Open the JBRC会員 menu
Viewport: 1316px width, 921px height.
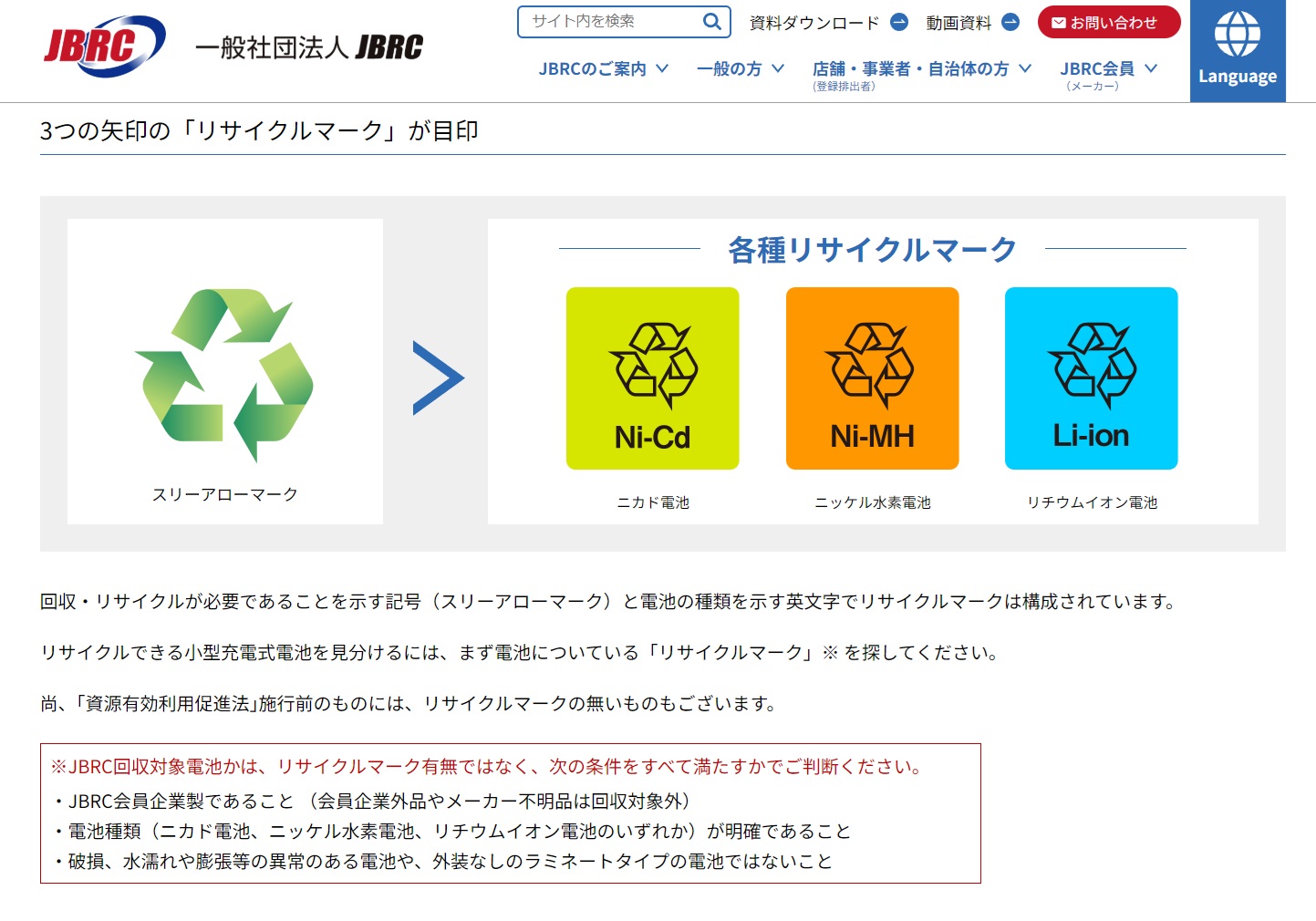click(1108, 69)
